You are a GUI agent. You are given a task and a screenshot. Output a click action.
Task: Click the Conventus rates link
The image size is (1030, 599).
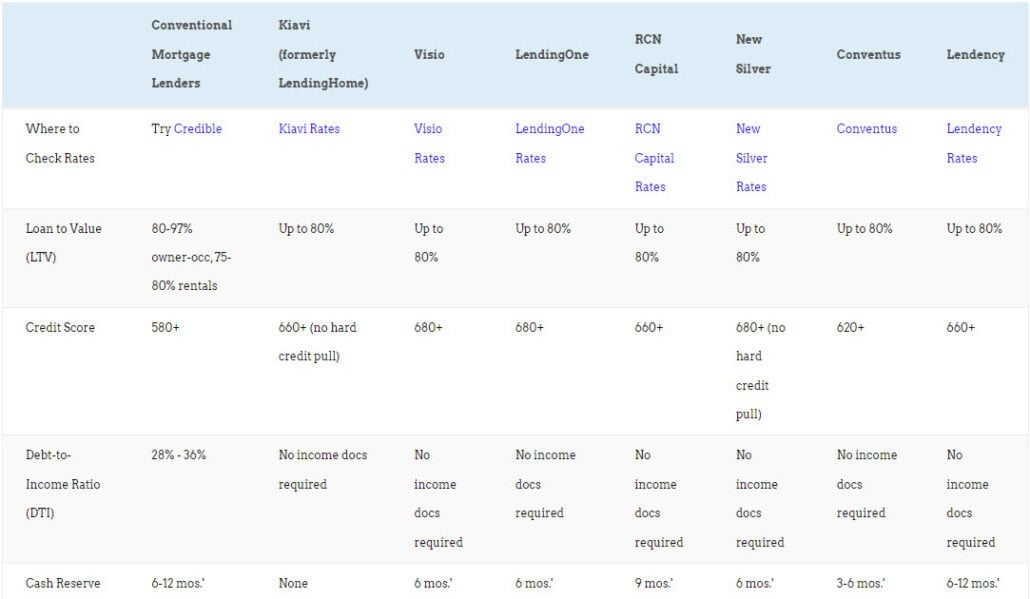[867, 129]
